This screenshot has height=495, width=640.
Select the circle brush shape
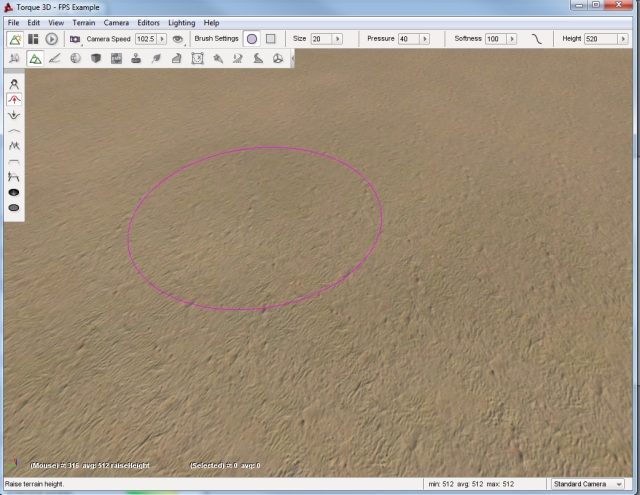252,39
